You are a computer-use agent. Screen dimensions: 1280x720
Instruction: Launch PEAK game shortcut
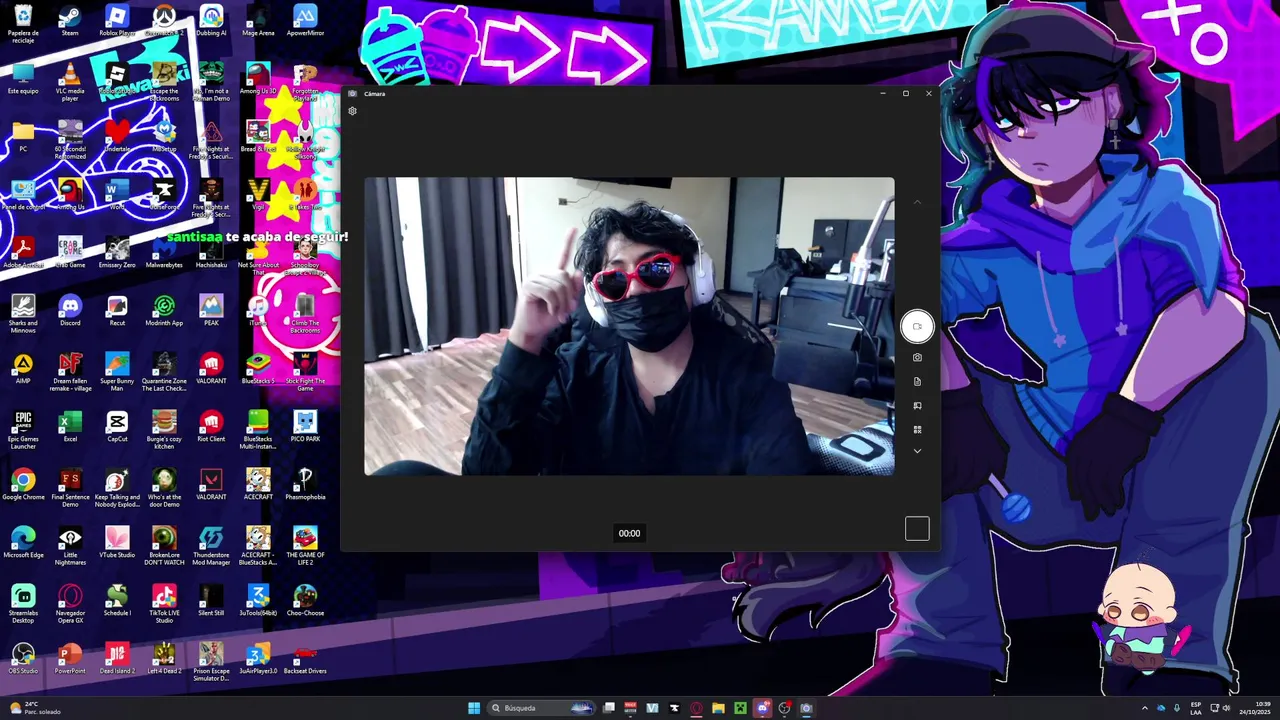pos(211,310)
